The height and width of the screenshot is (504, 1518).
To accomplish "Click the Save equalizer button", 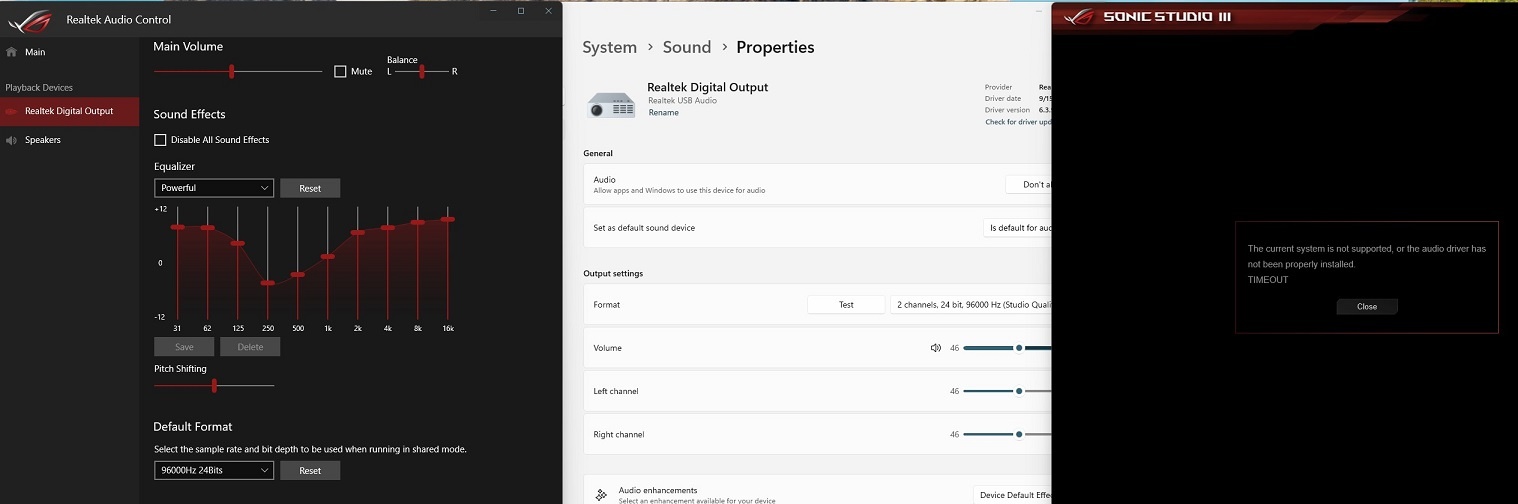I will [x=184, y=347].
